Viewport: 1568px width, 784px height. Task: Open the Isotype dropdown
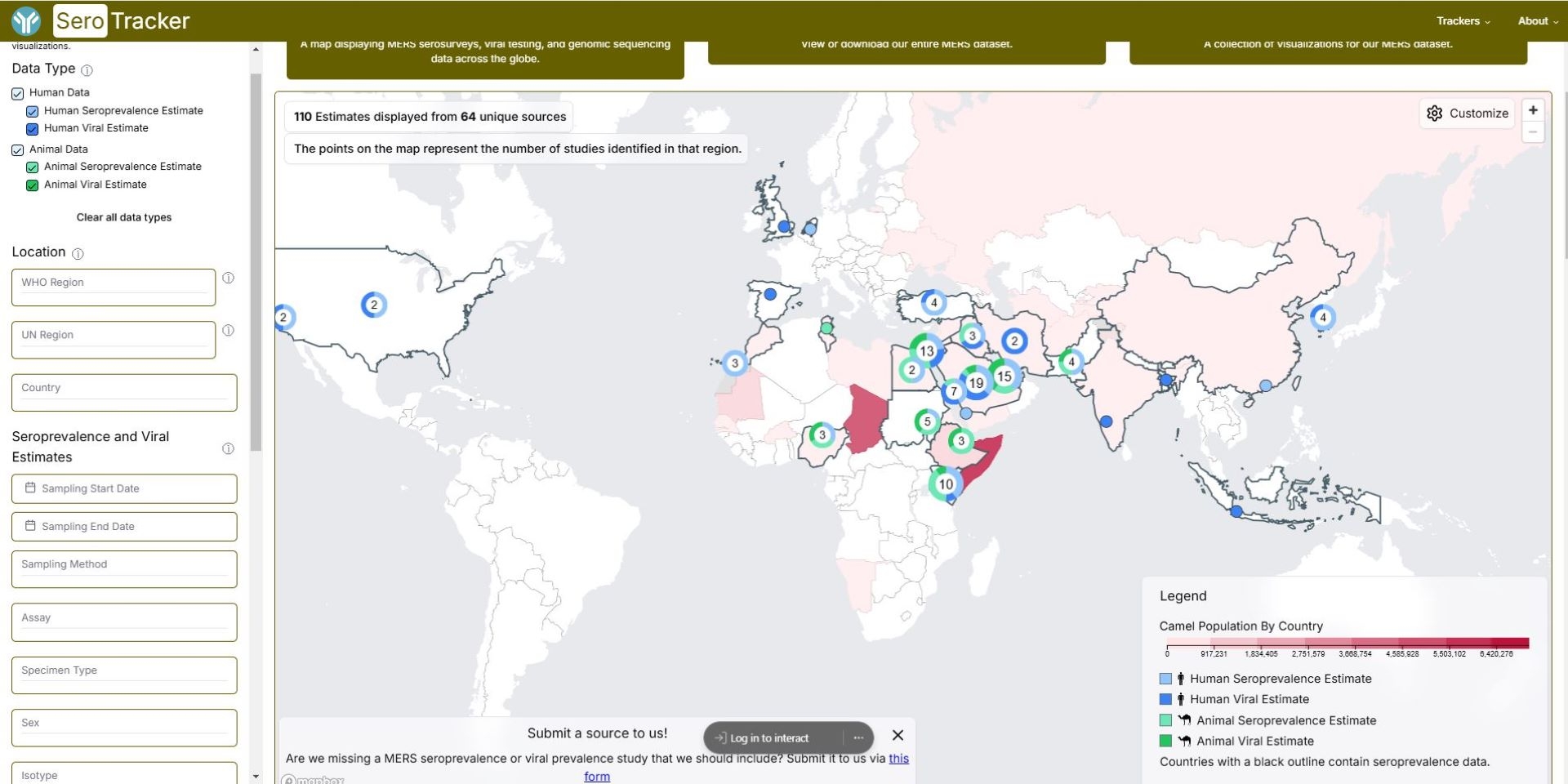[124, 773]
